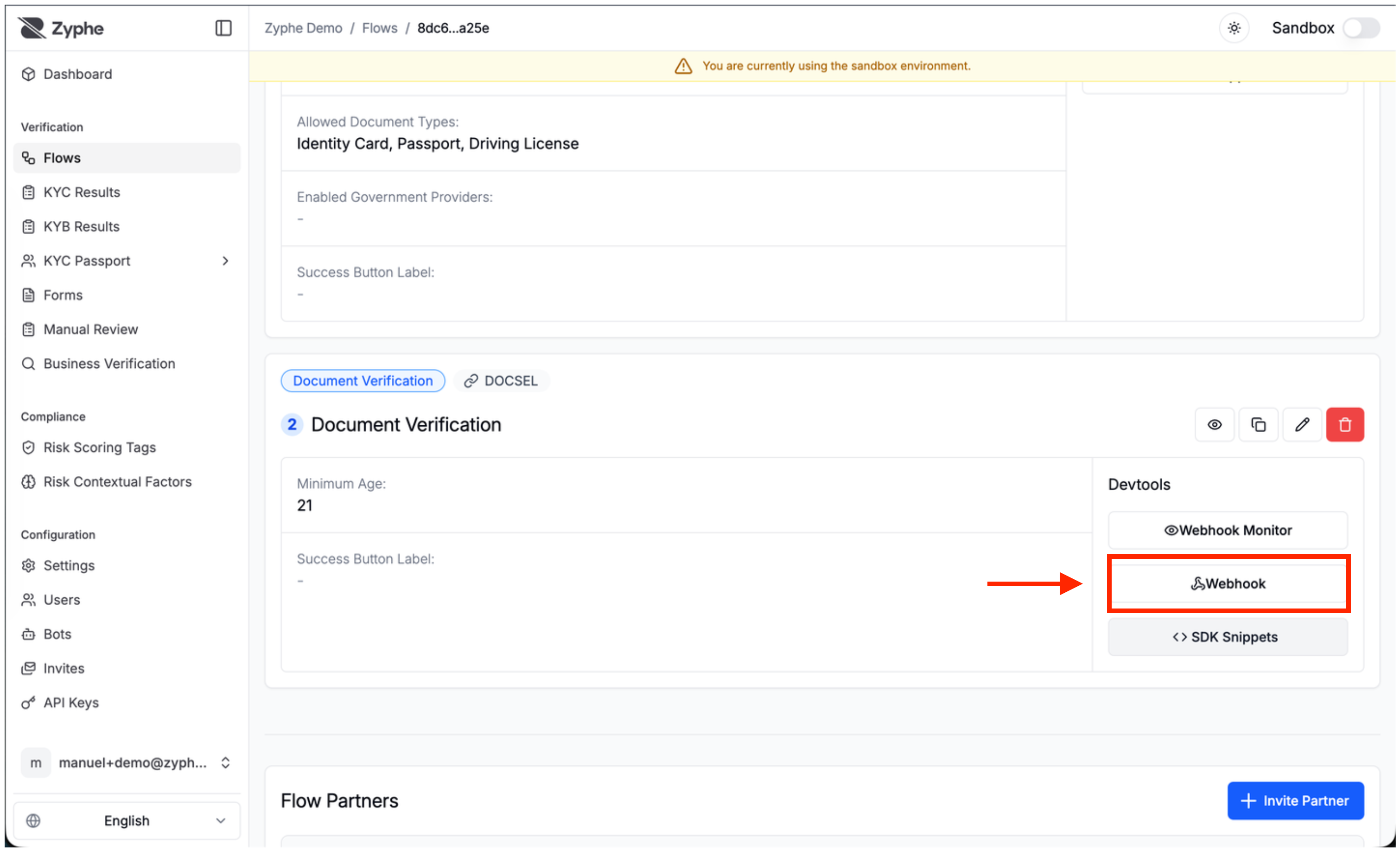This screenshot has height=852, width=1400.
Task: Delete the Document Verification step
Action: pos(1344,424)
